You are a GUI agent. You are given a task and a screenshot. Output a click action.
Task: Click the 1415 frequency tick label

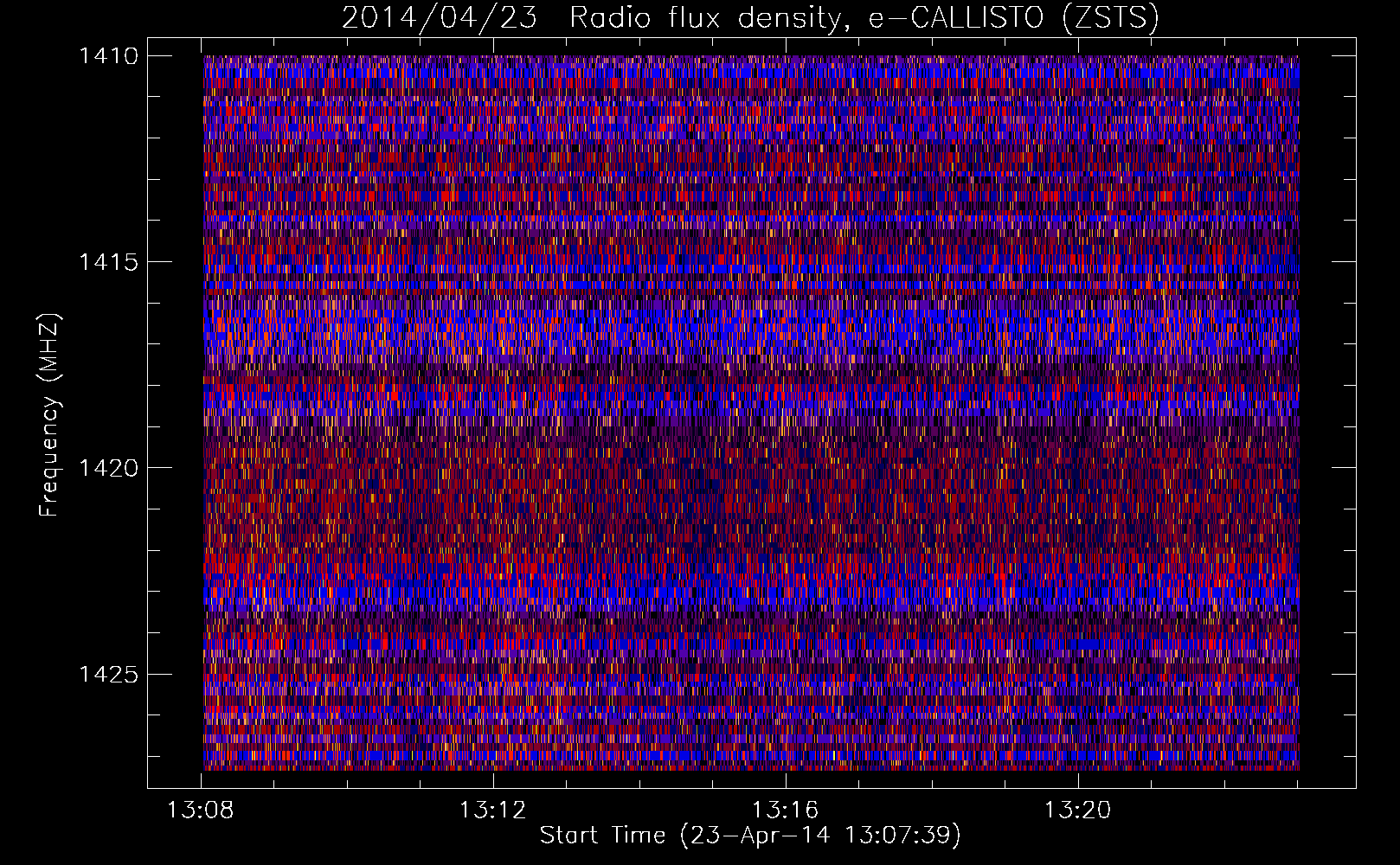108,261
